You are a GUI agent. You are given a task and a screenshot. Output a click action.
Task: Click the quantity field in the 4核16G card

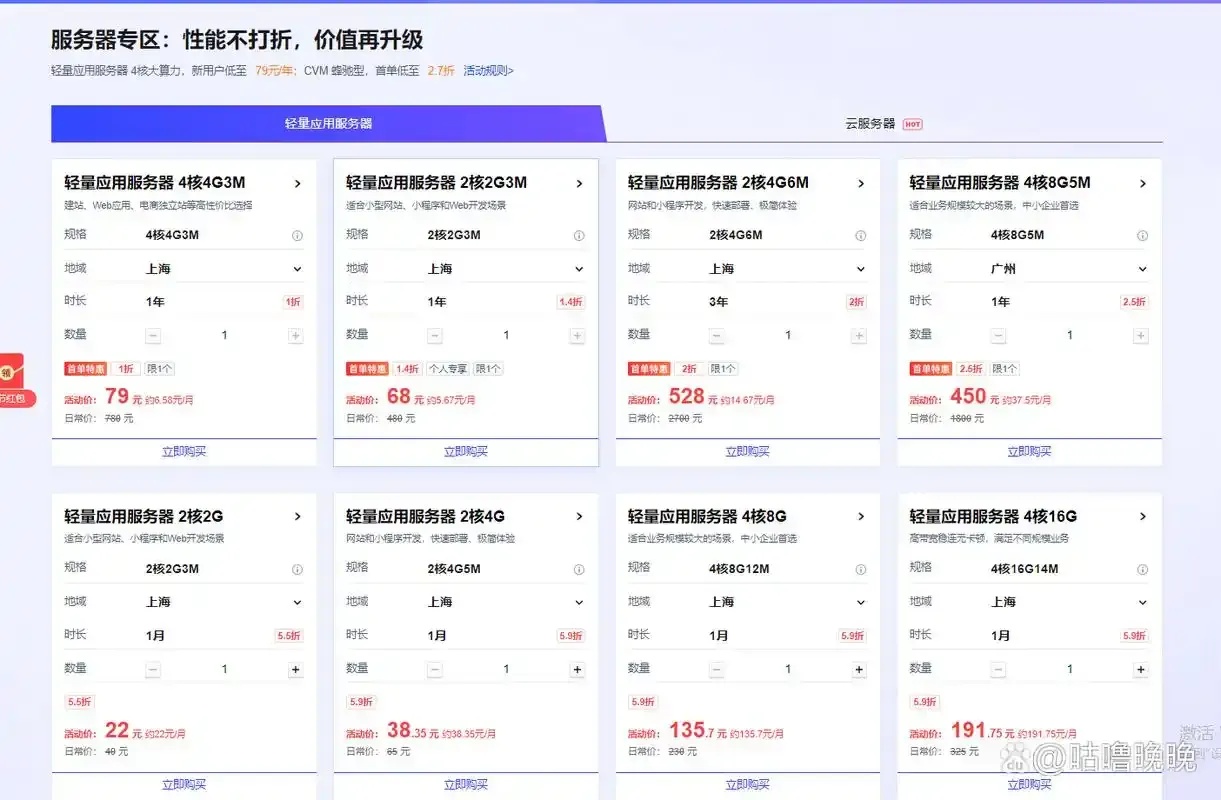click(x=1070, y=669)
